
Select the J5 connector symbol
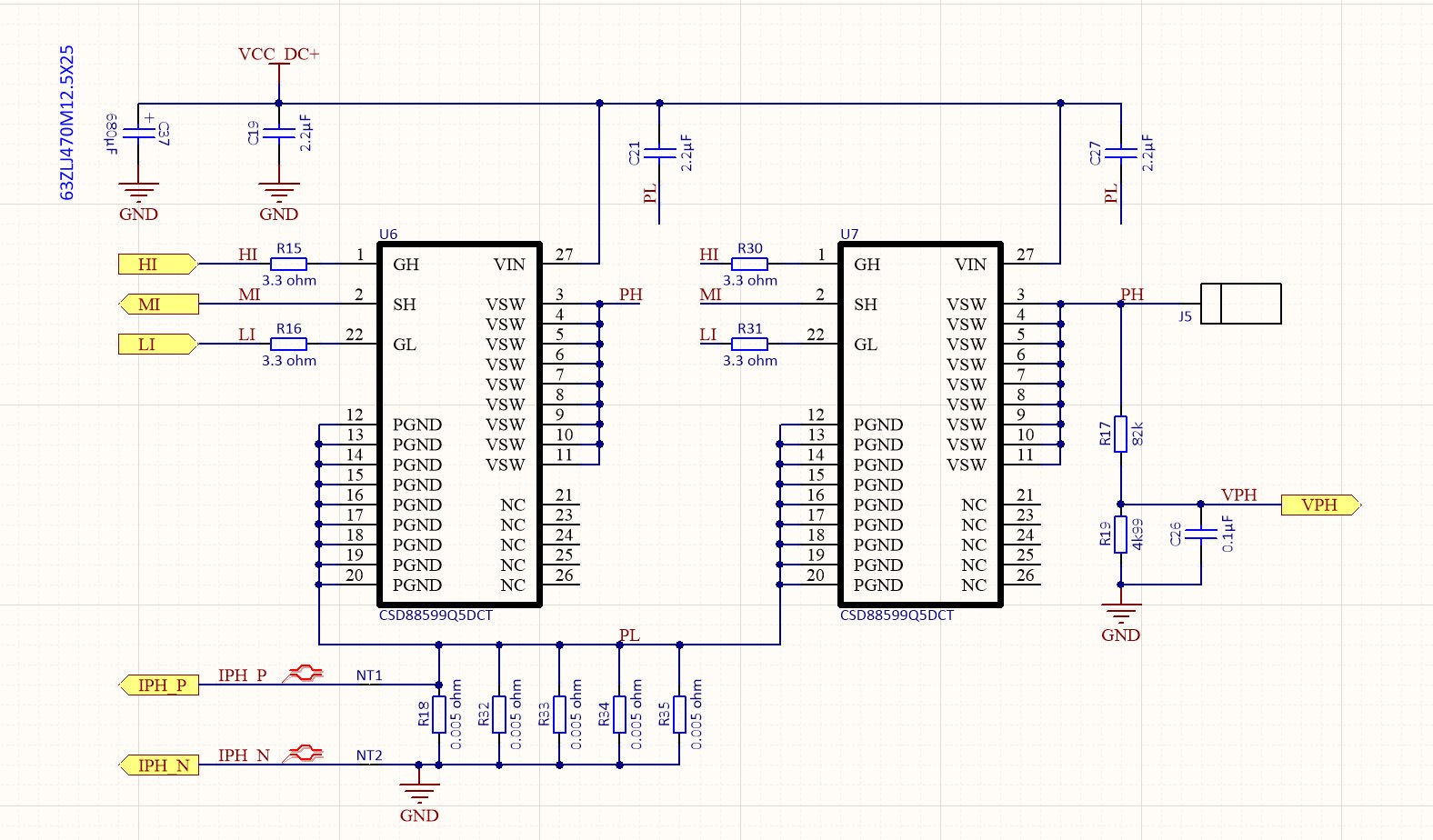point(1241,304)
